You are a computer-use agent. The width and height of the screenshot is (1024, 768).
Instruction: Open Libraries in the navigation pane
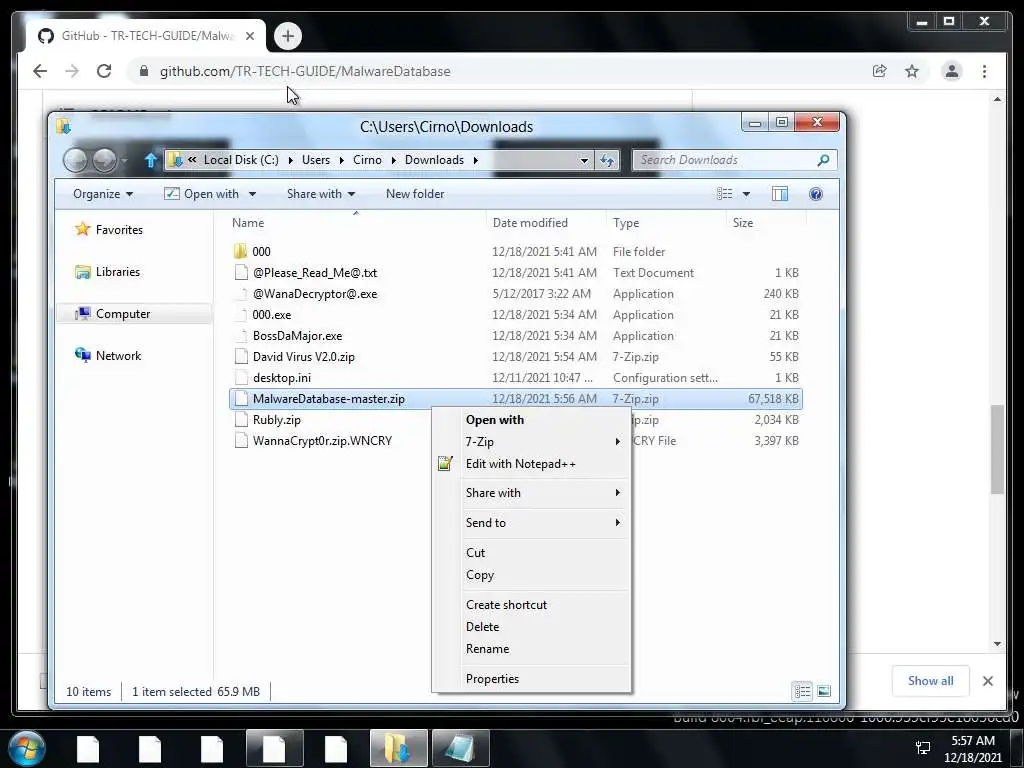pyautogui.click(x=118, y=272)
